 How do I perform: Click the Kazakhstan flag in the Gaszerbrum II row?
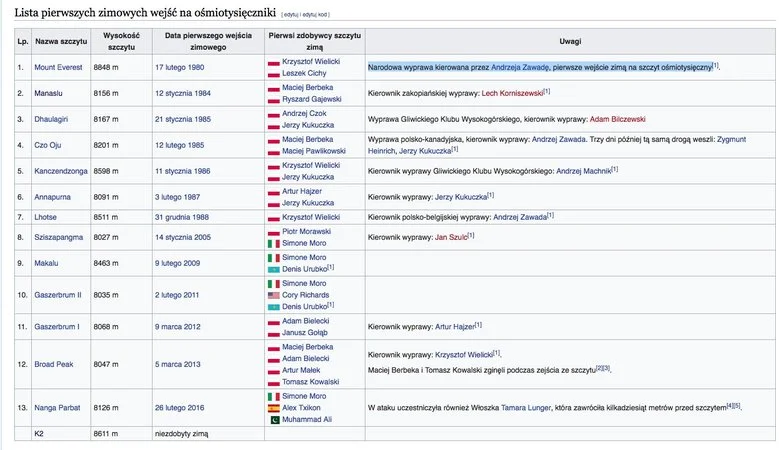tap(274, 307)
